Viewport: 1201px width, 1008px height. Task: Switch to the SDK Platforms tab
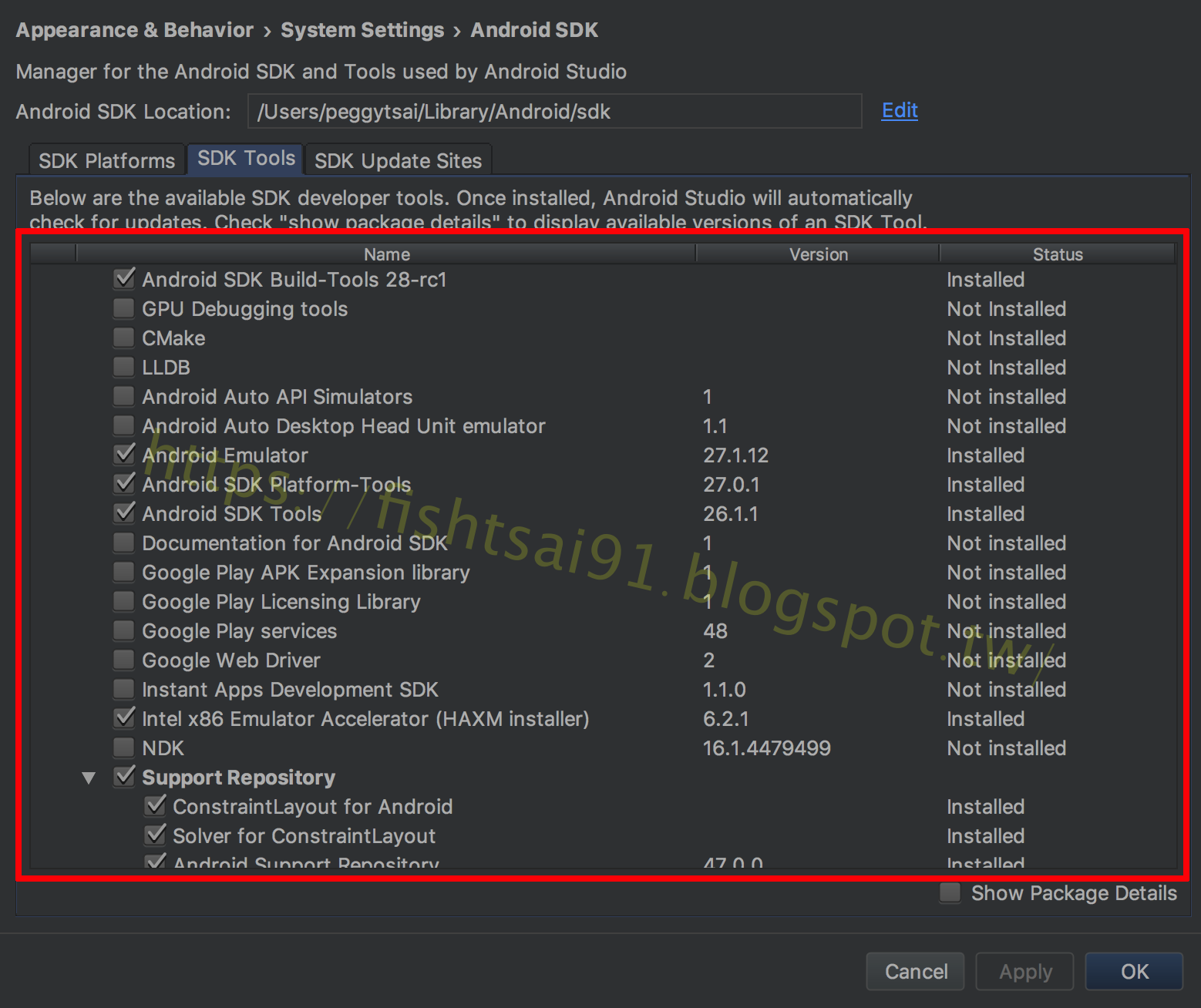tap(107, 160)
